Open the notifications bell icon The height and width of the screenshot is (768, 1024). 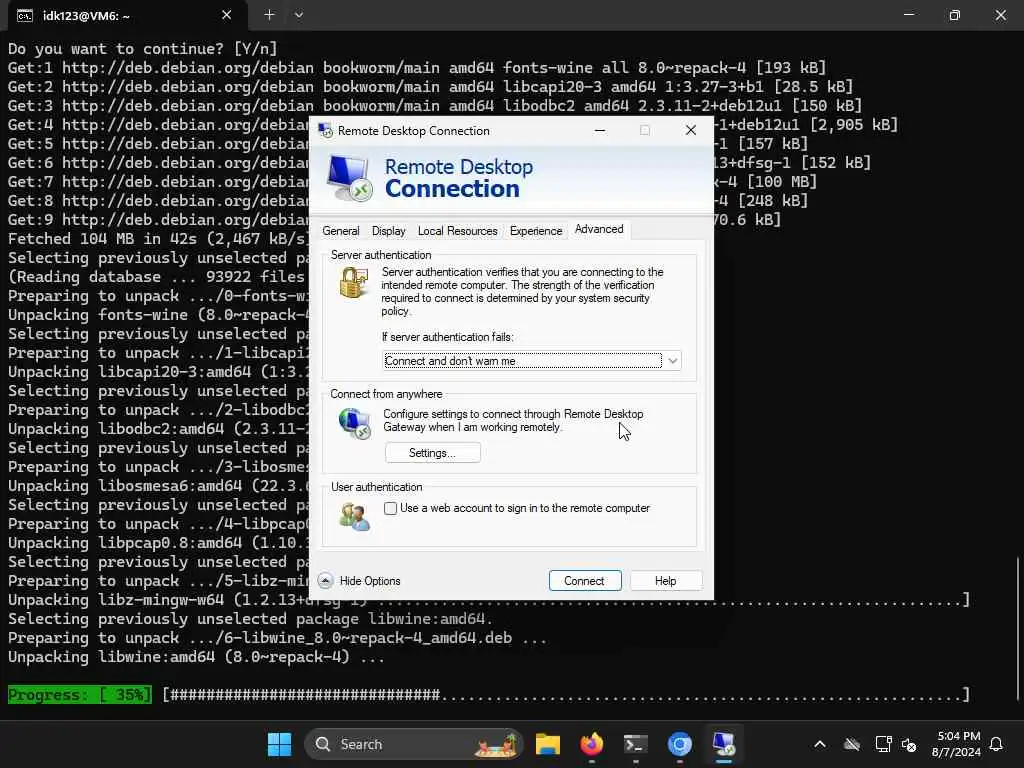point(997,744)
